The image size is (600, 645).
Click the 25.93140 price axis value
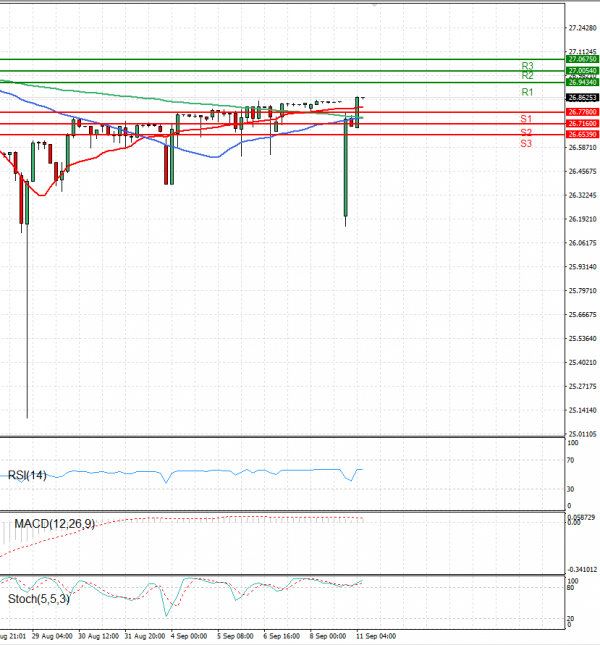(x=582, y=267)
